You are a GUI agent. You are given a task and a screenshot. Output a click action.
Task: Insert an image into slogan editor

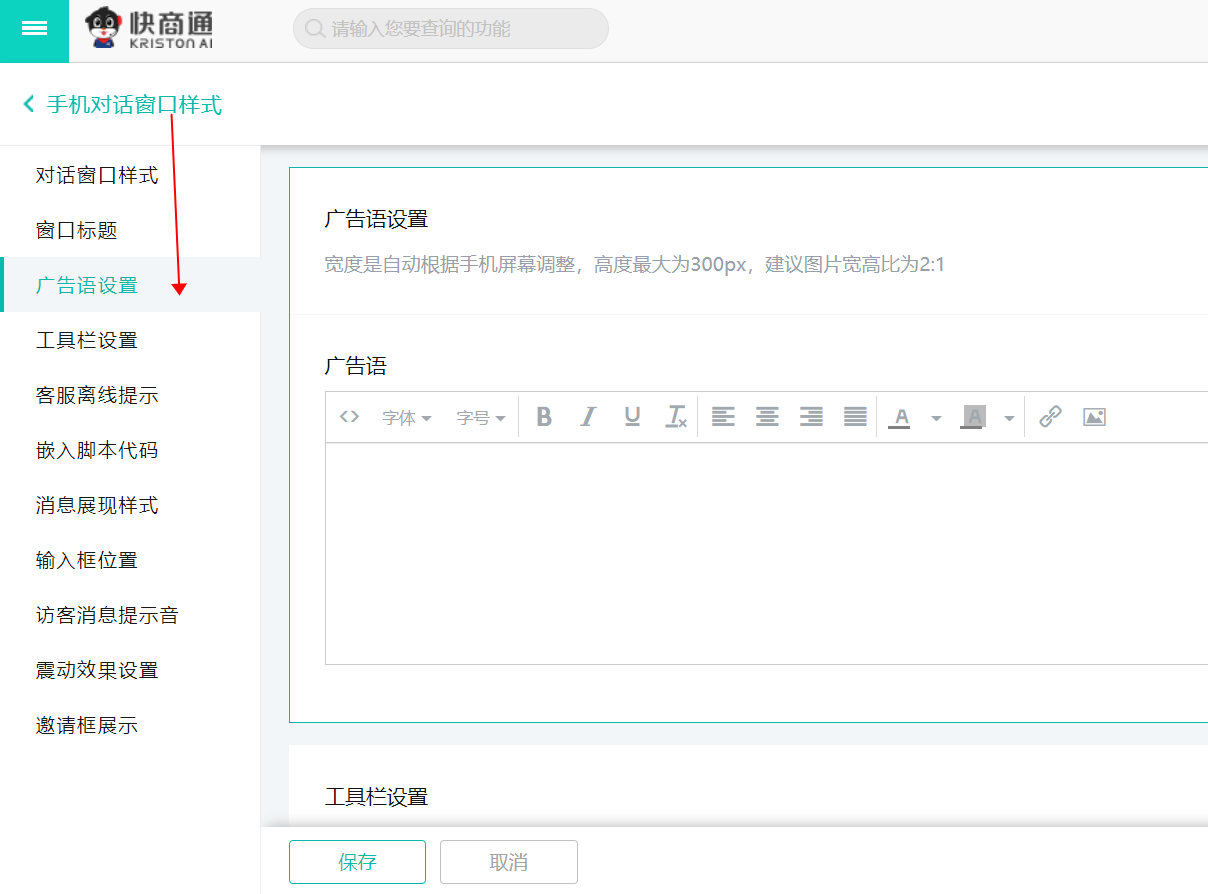tap(1094, 417)
